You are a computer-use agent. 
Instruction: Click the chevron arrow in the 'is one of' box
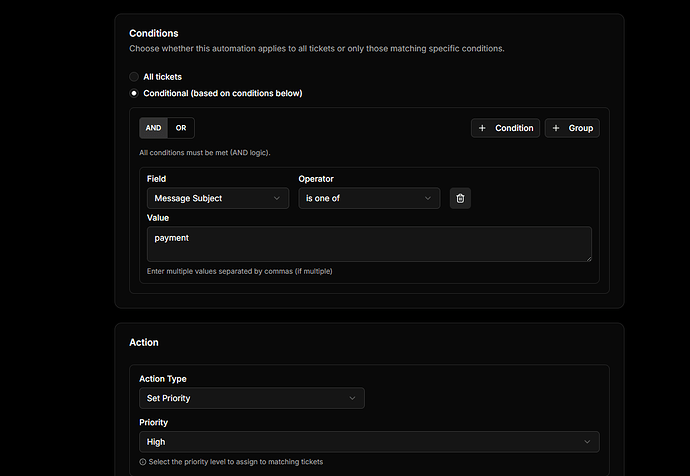coord(428,198)
